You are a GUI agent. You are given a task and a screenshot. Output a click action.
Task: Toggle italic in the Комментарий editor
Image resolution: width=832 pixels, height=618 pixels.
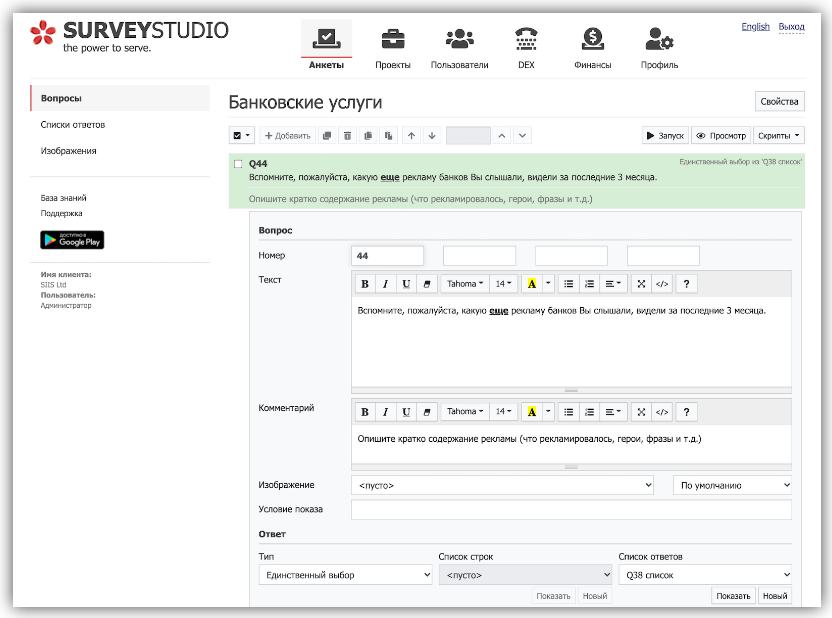[x=385, y=412]
